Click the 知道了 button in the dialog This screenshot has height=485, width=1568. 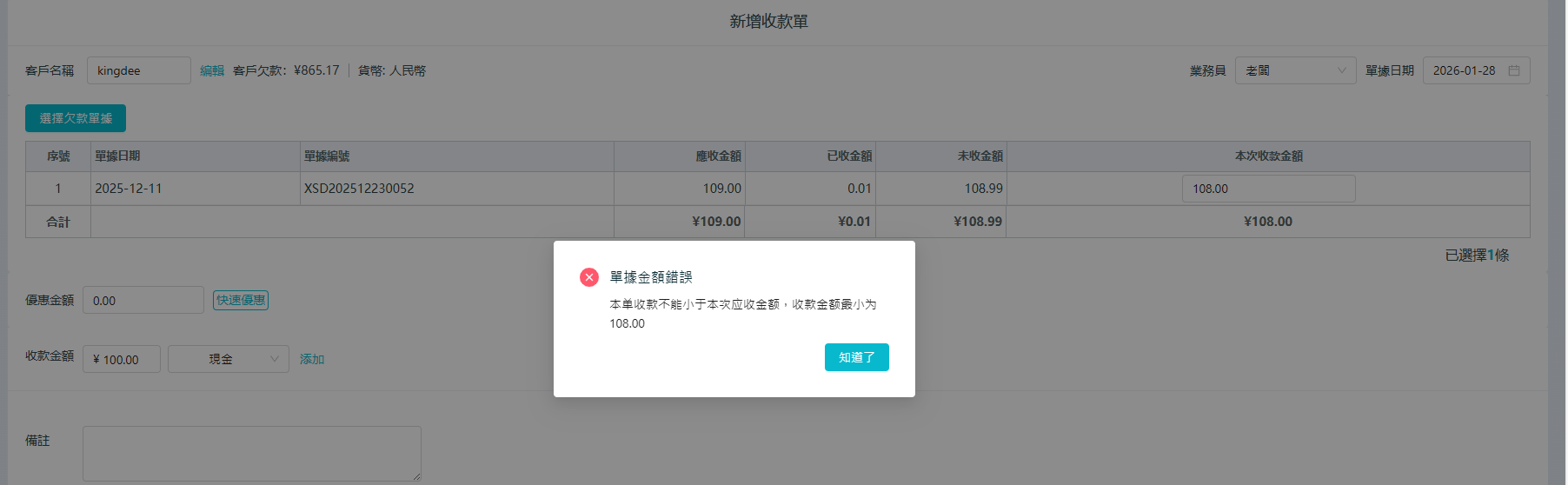coord(856,357)
